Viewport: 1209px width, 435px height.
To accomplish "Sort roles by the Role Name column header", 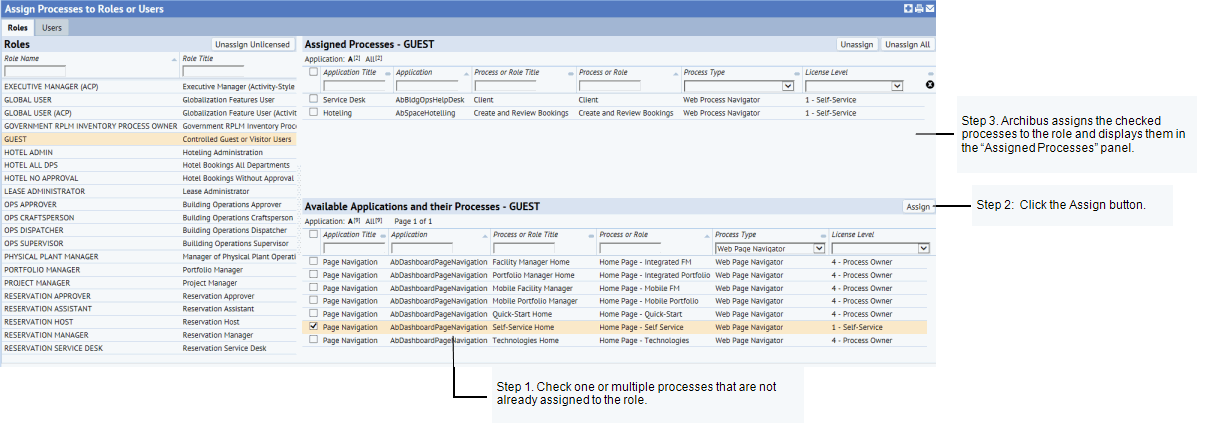I will click(22, 59).
